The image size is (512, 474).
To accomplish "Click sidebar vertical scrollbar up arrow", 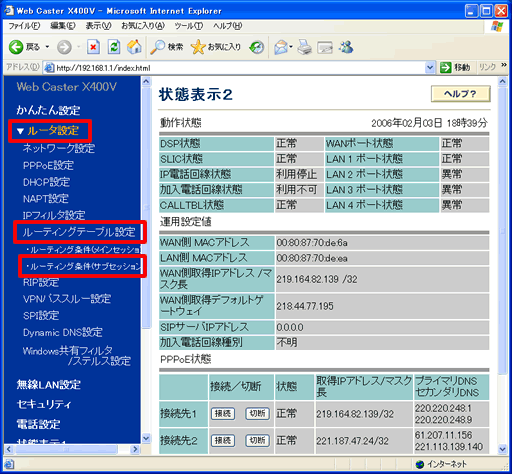I will (146, 81).
